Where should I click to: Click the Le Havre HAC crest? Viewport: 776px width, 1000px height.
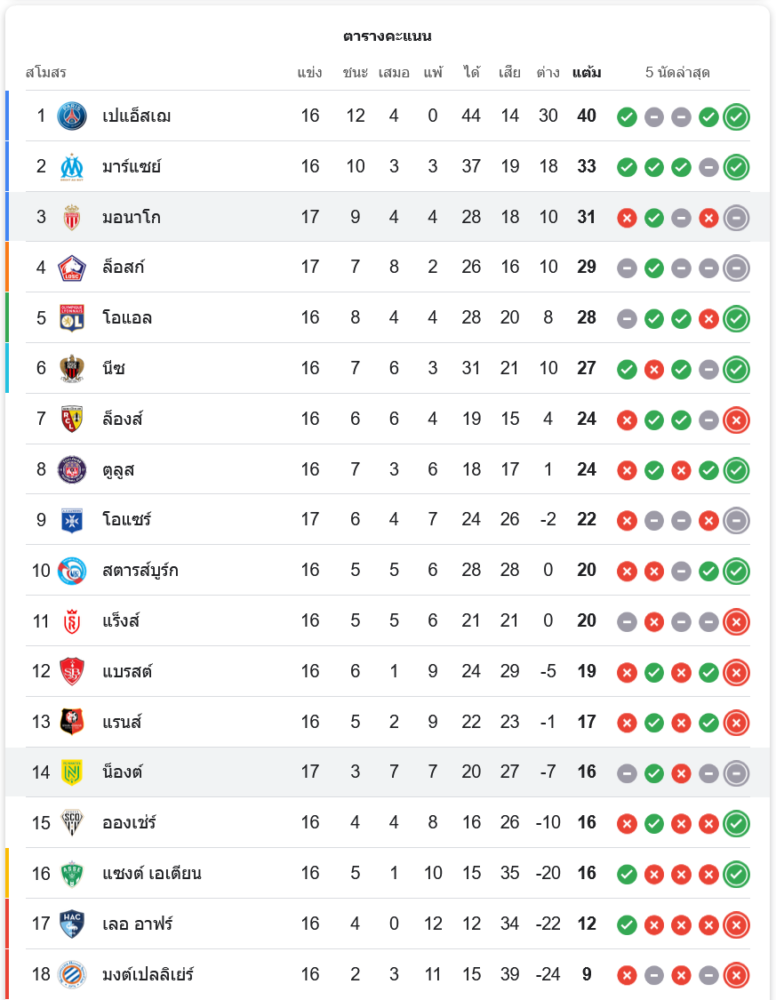pos(72,923)
